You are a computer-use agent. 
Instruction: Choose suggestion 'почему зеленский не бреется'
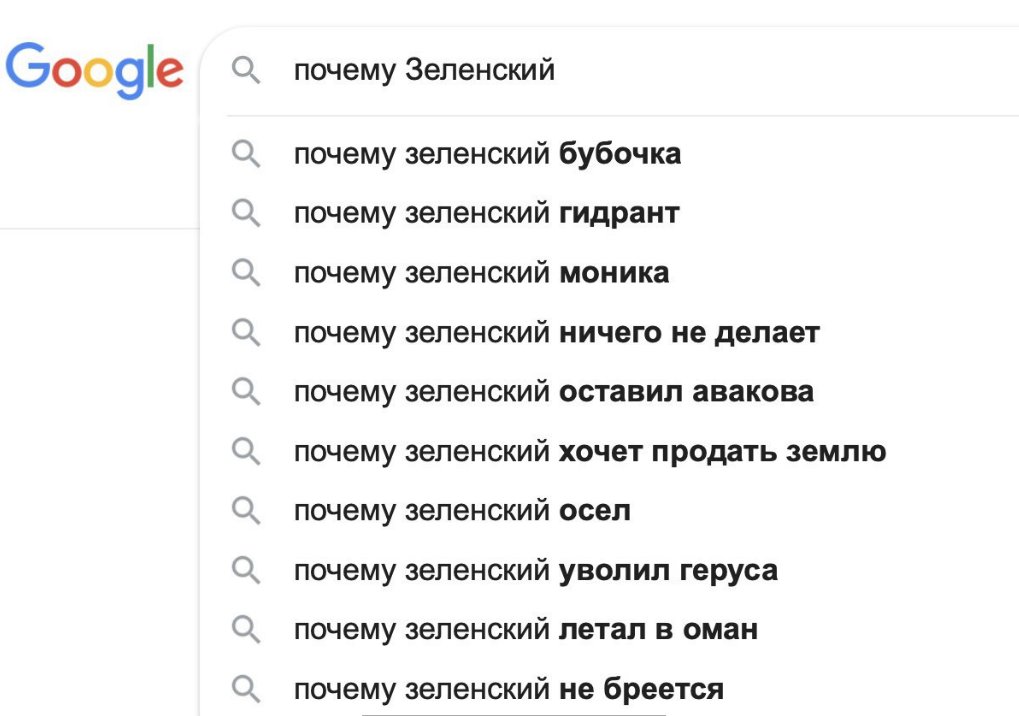pos(508,689)
